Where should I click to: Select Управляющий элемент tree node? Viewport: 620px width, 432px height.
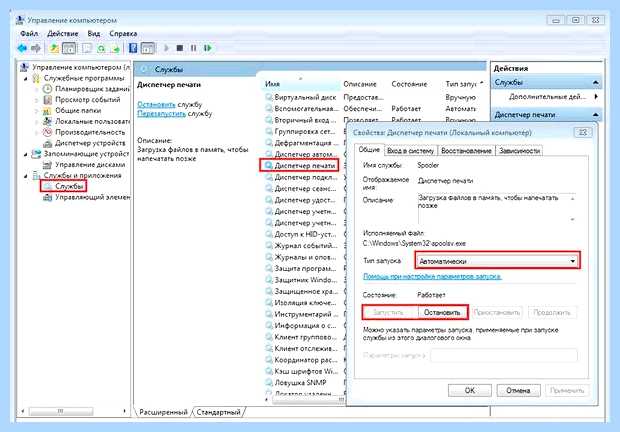[92, 197]
